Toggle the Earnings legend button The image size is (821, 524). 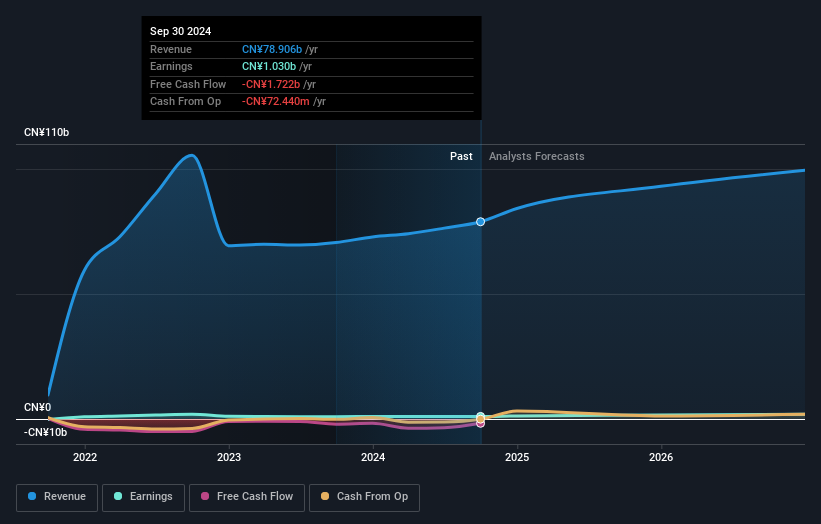point(143,497)
